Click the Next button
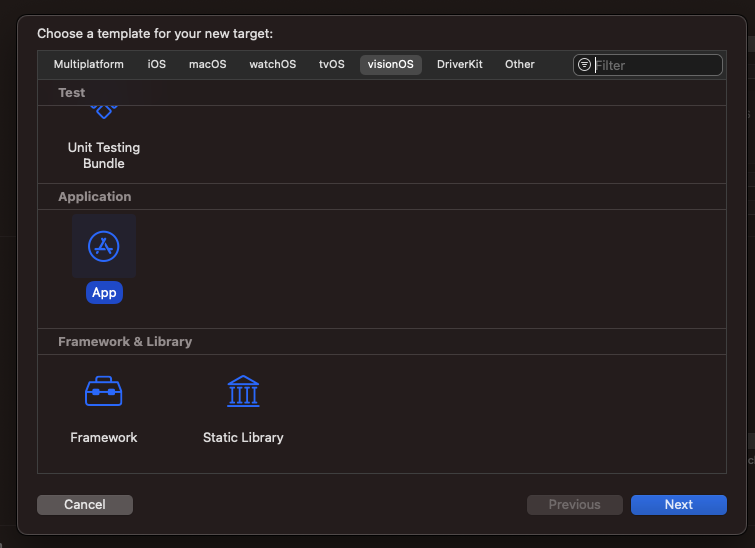The width and height of the screenshot is (755, 548). [678, 505]
